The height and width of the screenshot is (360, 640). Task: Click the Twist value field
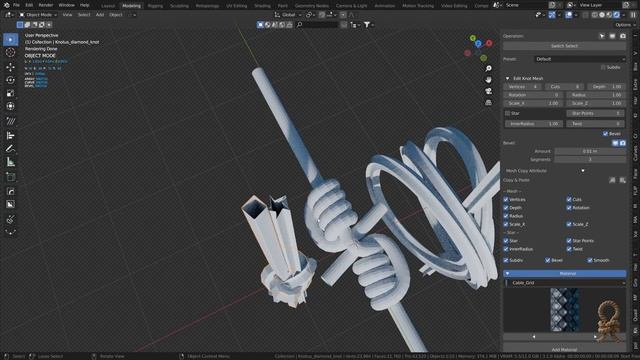pos(596,124)
